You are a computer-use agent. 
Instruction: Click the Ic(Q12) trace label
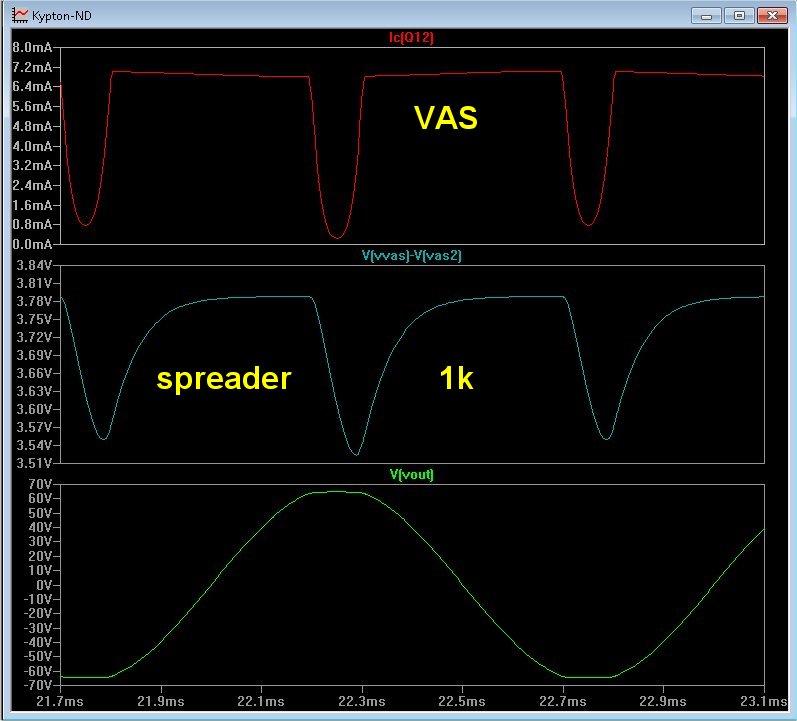coord(411,37)
